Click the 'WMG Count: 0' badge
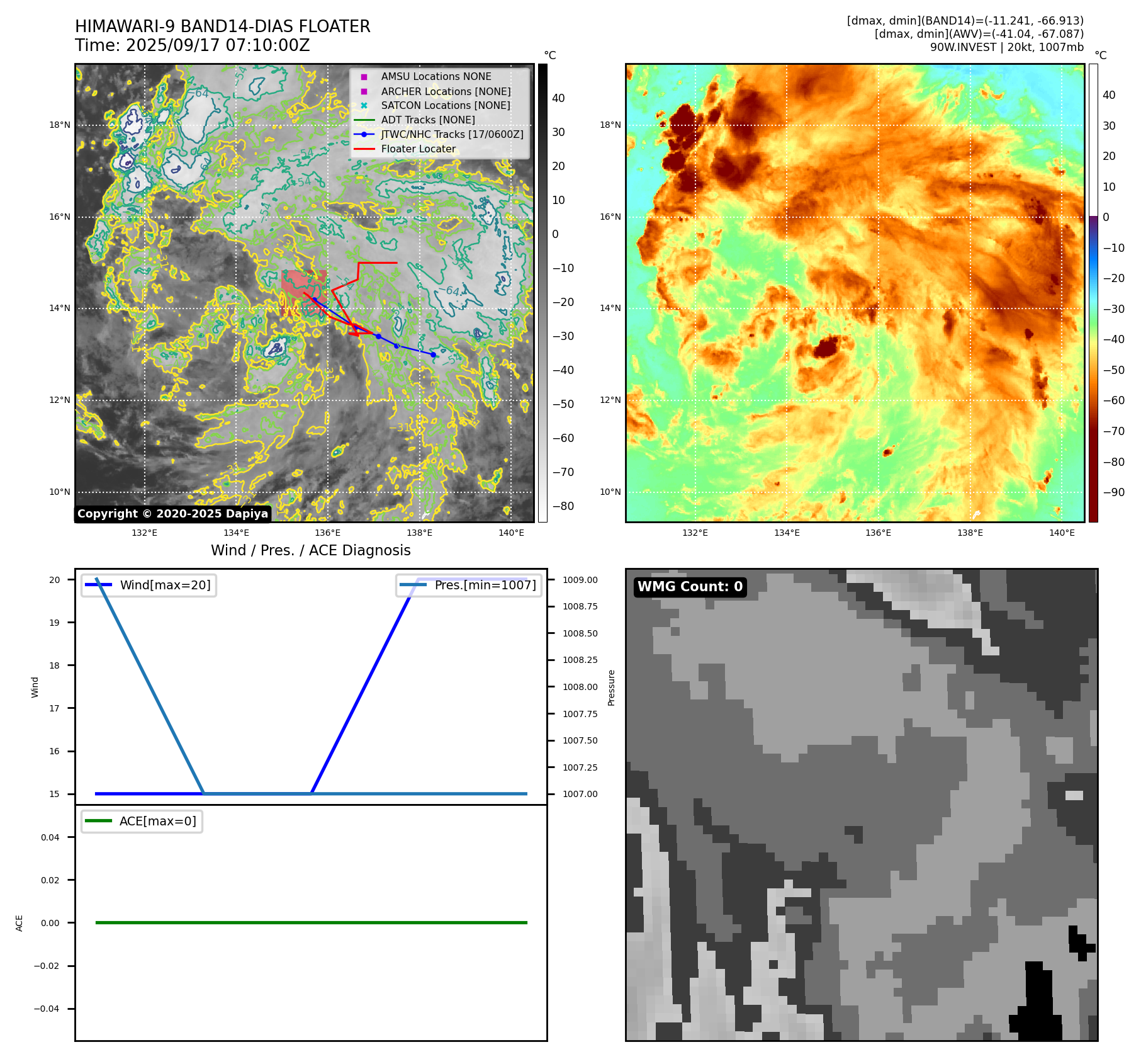1141x1064 pixels. coord(690,587)
